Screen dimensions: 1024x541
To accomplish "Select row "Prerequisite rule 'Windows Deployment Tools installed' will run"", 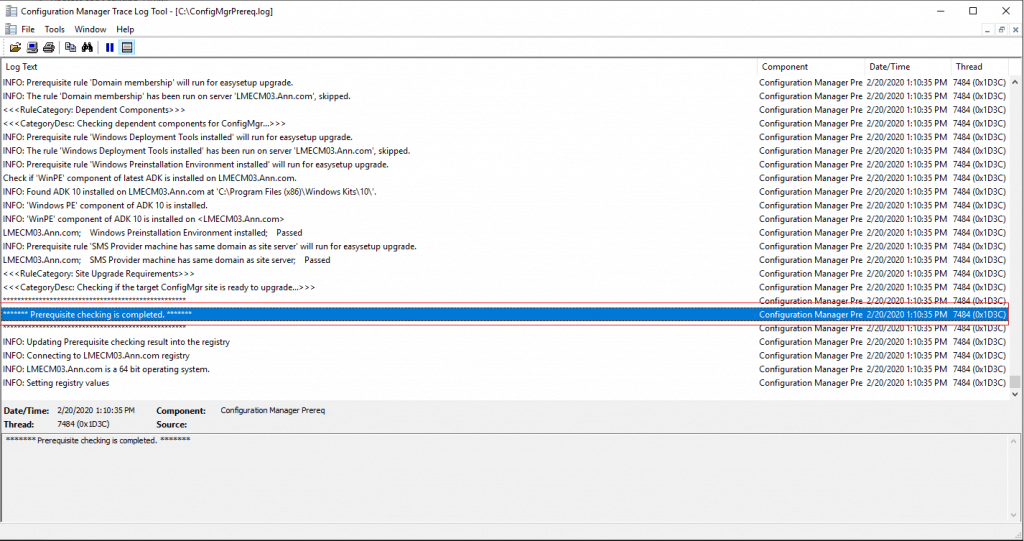I will (505, 137).
